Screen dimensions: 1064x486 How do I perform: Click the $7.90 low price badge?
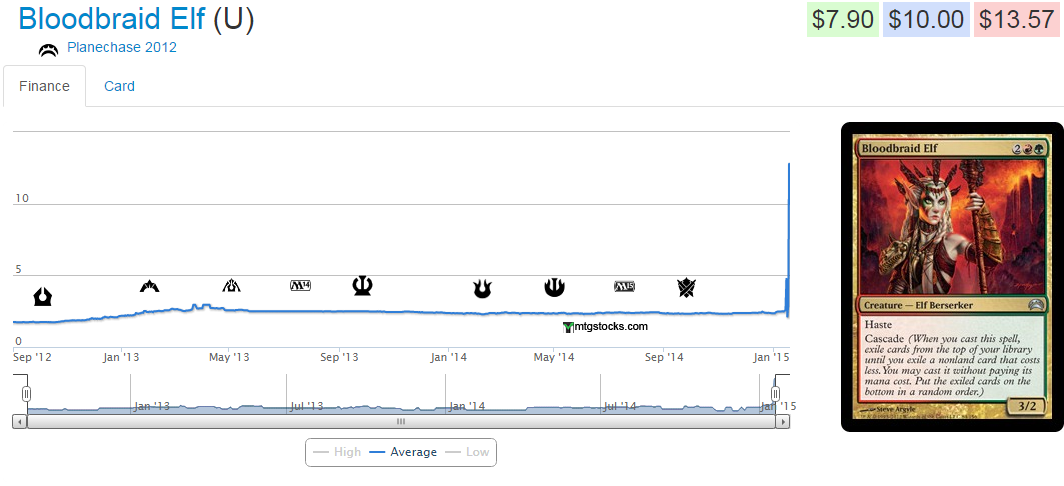[x=842, y=19]
